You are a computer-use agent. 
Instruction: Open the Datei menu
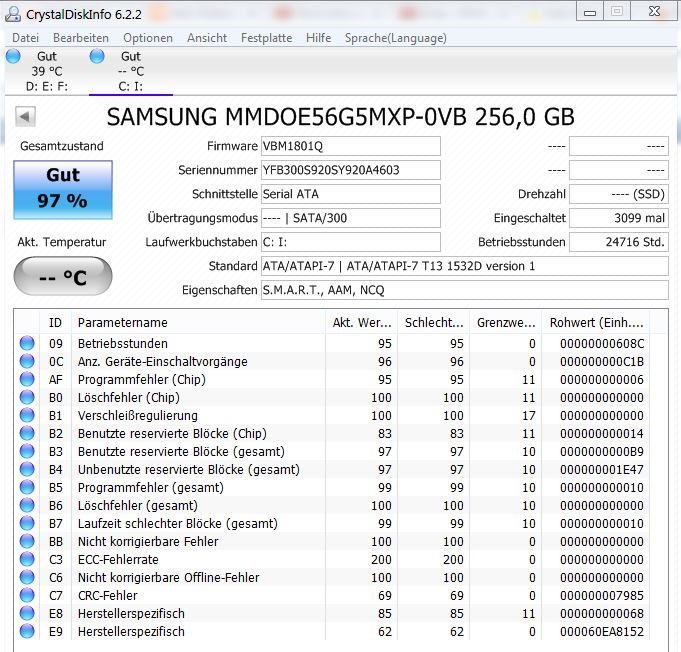[26, 38]
